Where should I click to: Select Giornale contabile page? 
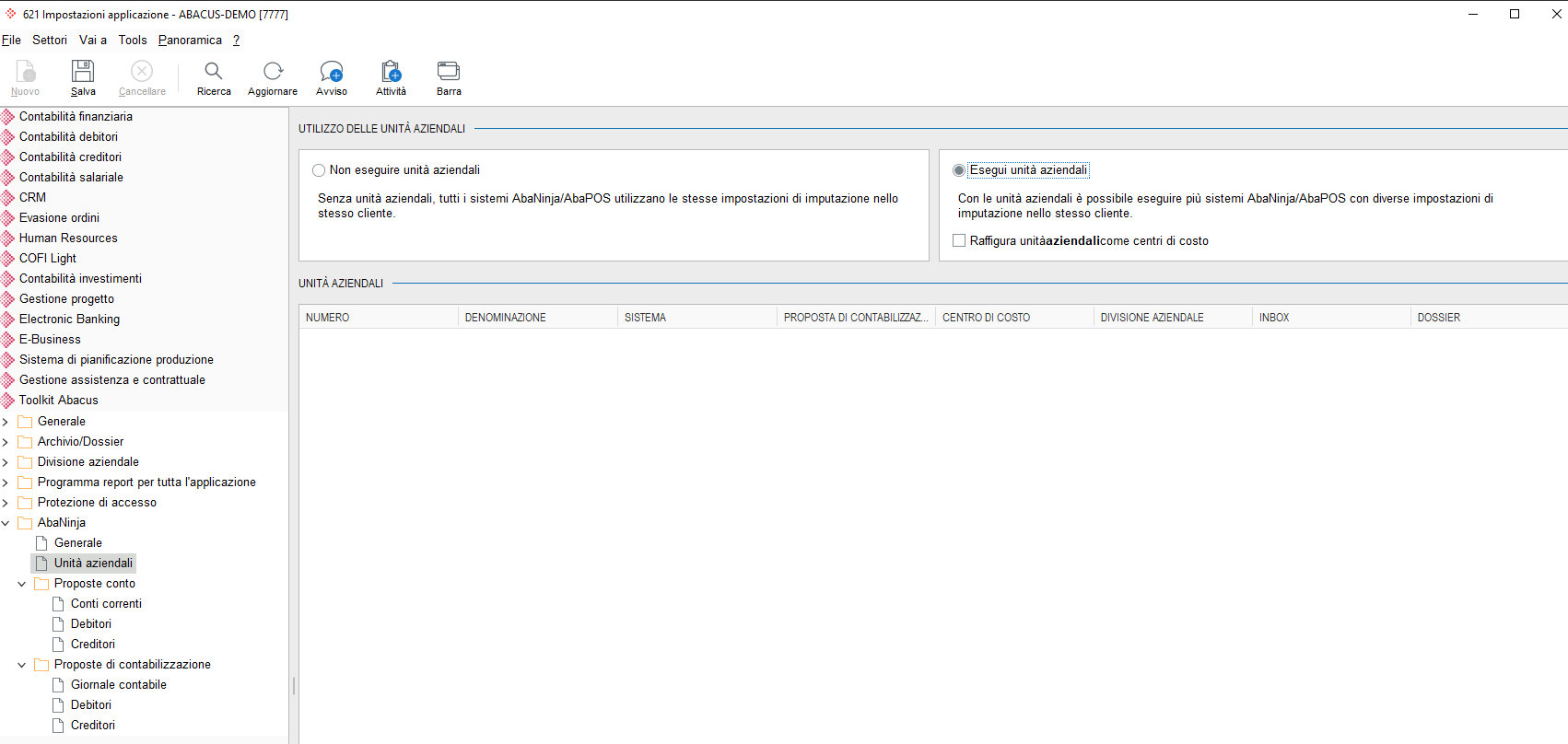pos(119,685)
